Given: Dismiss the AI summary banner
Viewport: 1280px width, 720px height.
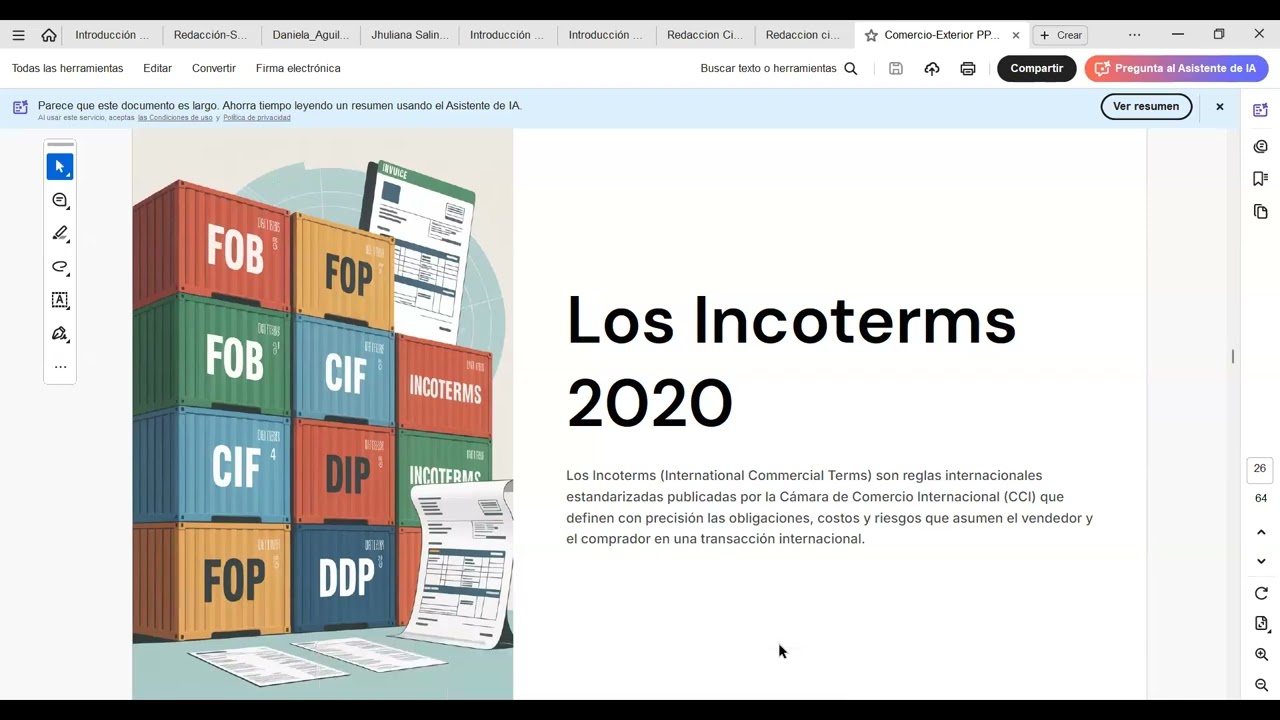Looking at the screenshot, I should [1219, 107].
